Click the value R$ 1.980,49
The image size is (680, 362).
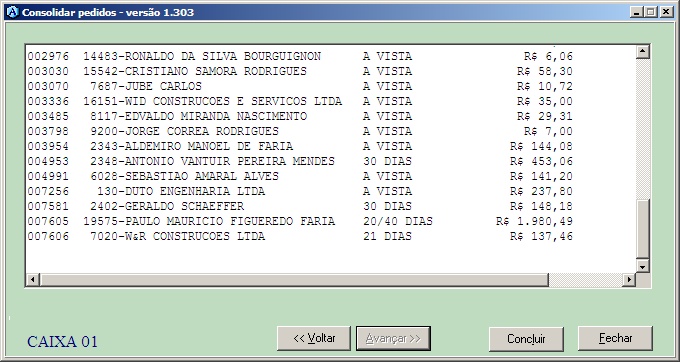click(534, 222)
